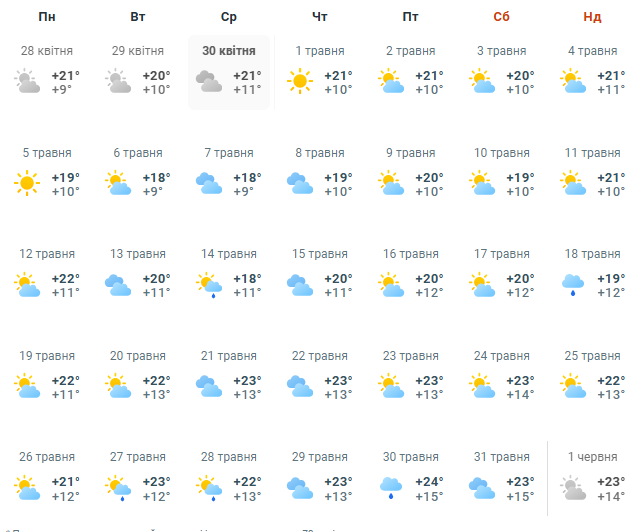Select the highlighted 30 квітня day cell
642x532 pixels.
tap(229, 72)
